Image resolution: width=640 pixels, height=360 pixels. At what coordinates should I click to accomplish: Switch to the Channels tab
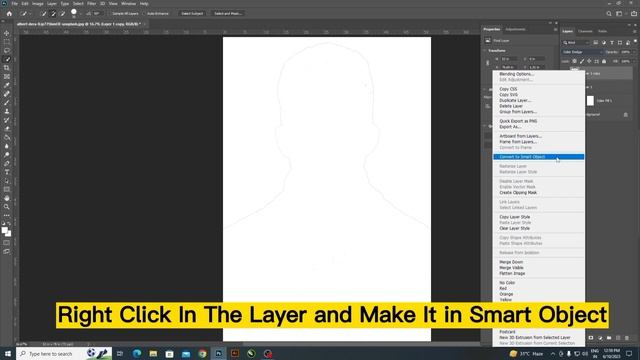coord(585,31)
